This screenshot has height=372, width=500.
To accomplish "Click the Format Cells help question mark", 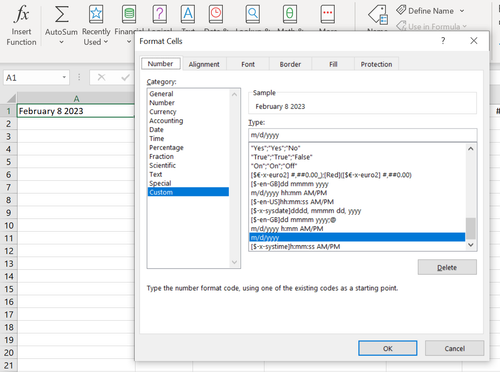I will click(443, 41).
